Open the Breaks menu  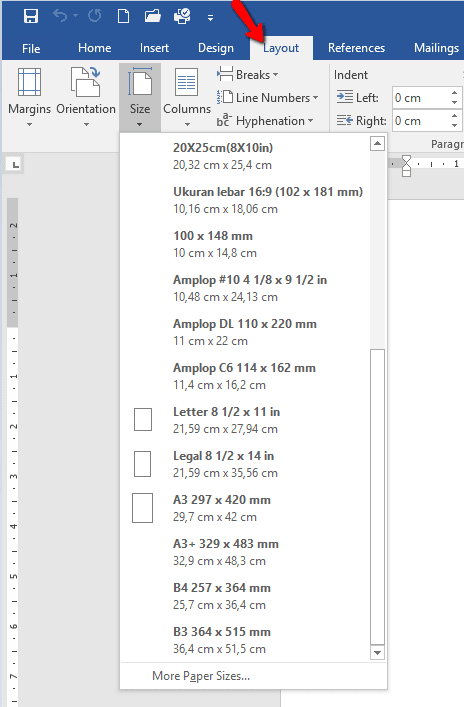[x=248, y=74]
